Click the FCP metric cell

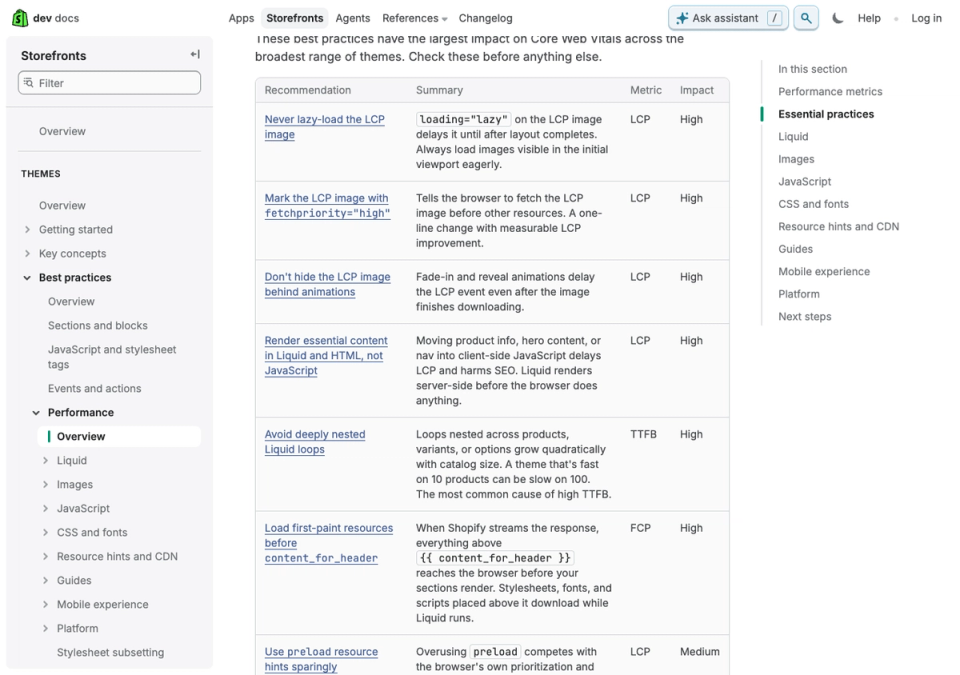[640, 528]
